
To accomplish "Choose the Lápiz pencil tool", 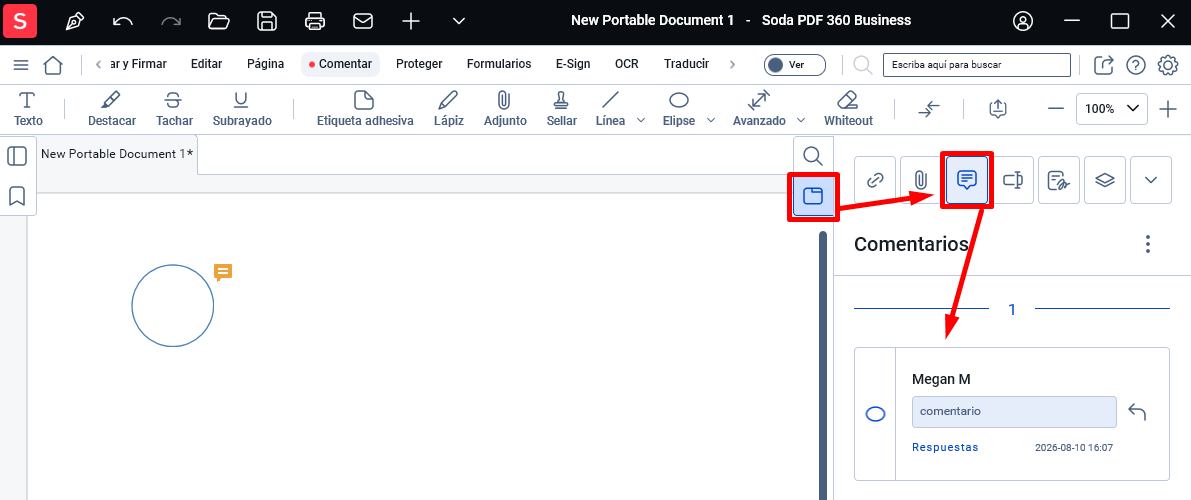I will click(448, 109).
